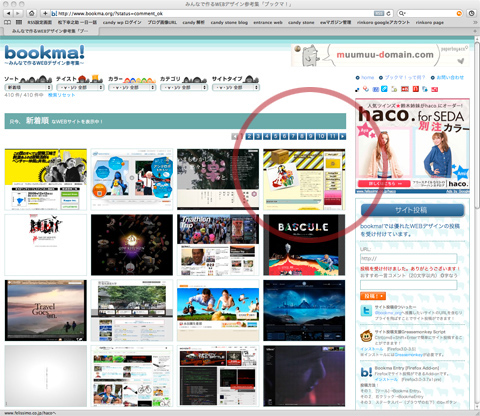Click the ブックマ!って何? link
480x416 pixels.
pyautogui.click(x=405, y=77)
